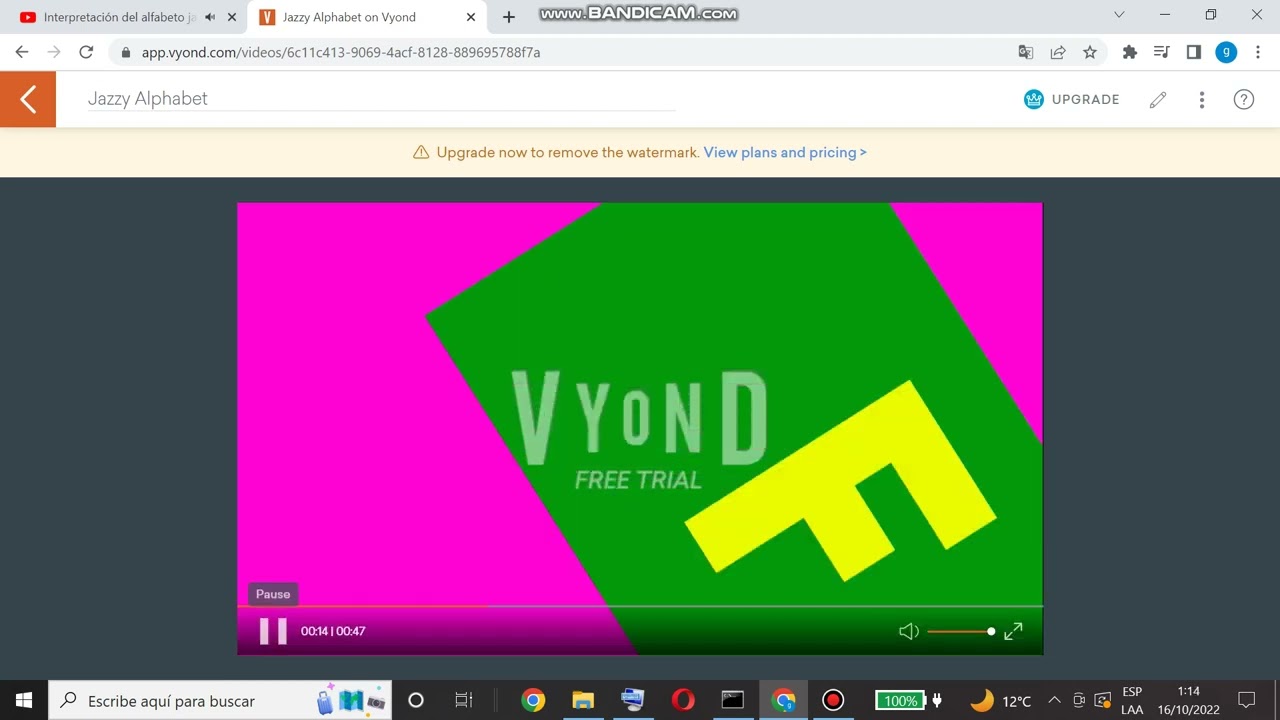
Task: Mute the YouTube tab via its speaker icon
Action: [210, 17]
